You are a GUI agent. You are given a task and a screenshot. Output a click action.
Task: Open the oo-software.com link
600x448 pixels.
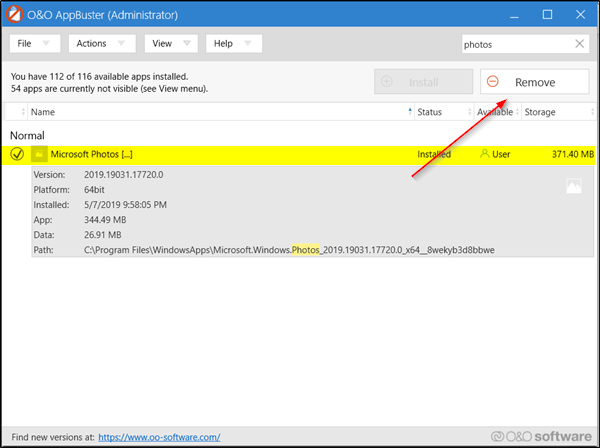[159, 437]
